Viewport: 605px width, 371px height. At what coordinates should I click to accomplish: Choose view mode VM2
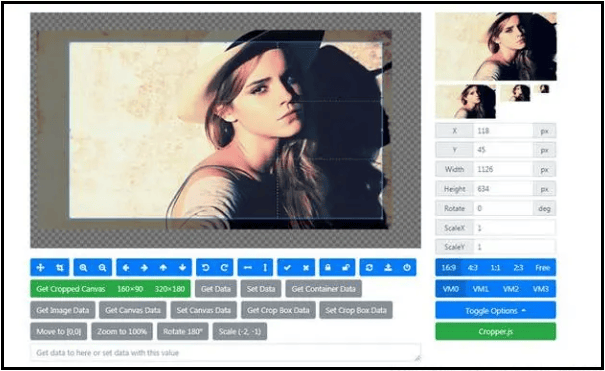point(511,289)
